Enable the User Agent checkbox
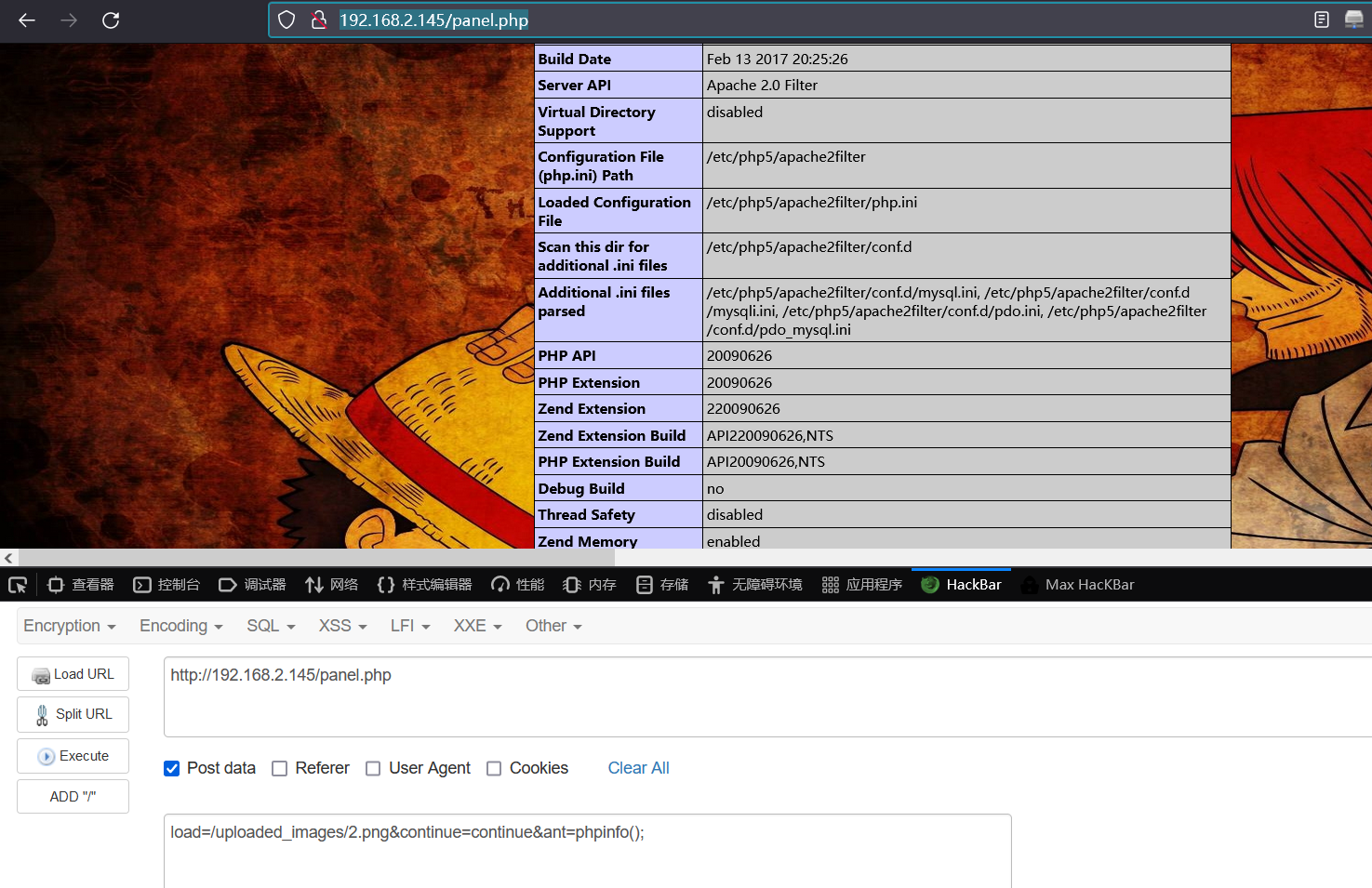1372x888 pixels. coord(373,768)
